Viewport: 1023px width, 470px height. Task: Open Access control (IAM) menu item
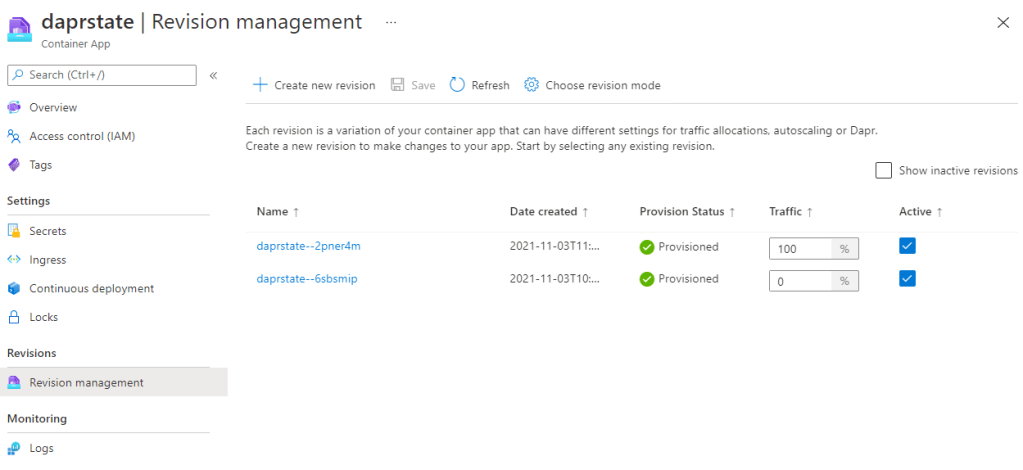click(x=82, y=137)
